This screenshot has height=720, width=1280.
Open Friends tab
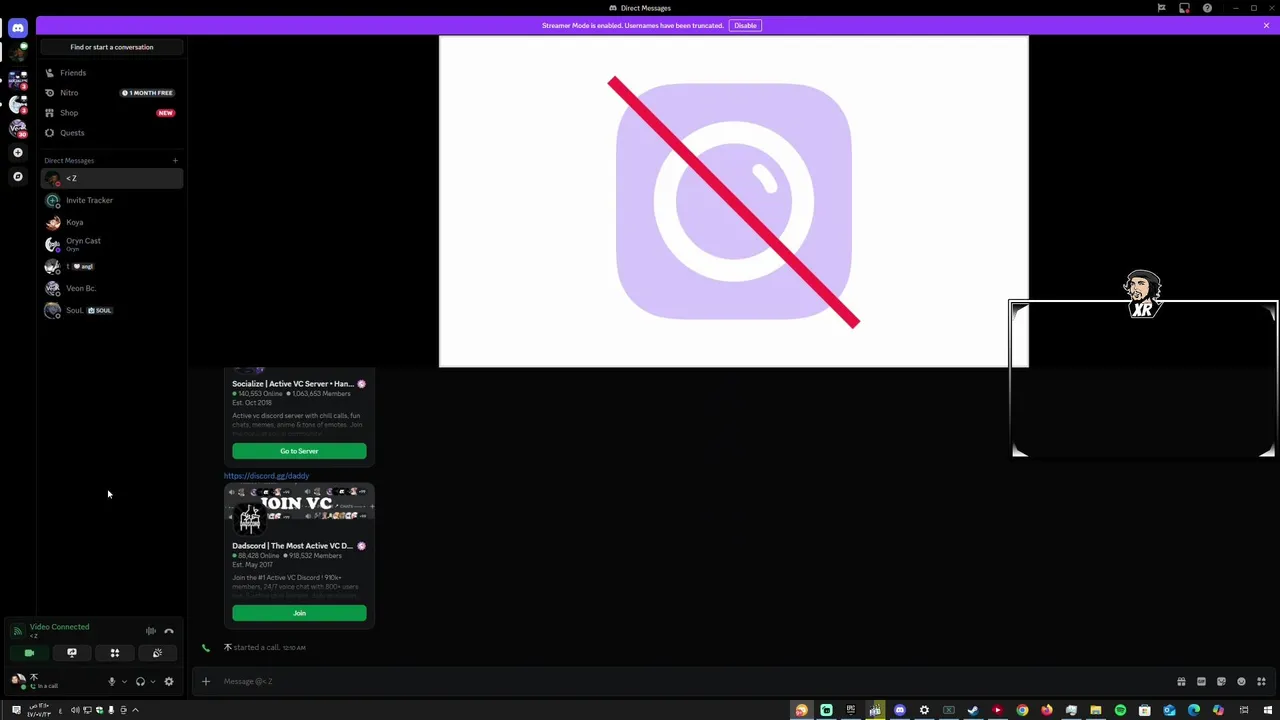[112, 73]
